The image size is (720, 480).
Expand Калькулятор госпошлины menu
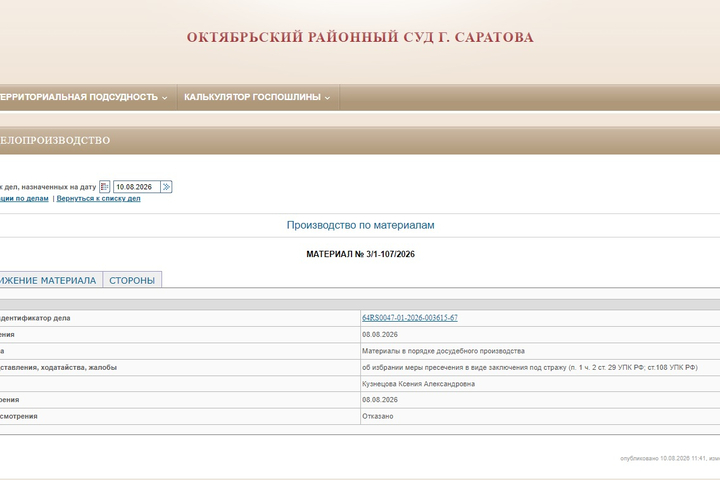click(x=258, y=97)
